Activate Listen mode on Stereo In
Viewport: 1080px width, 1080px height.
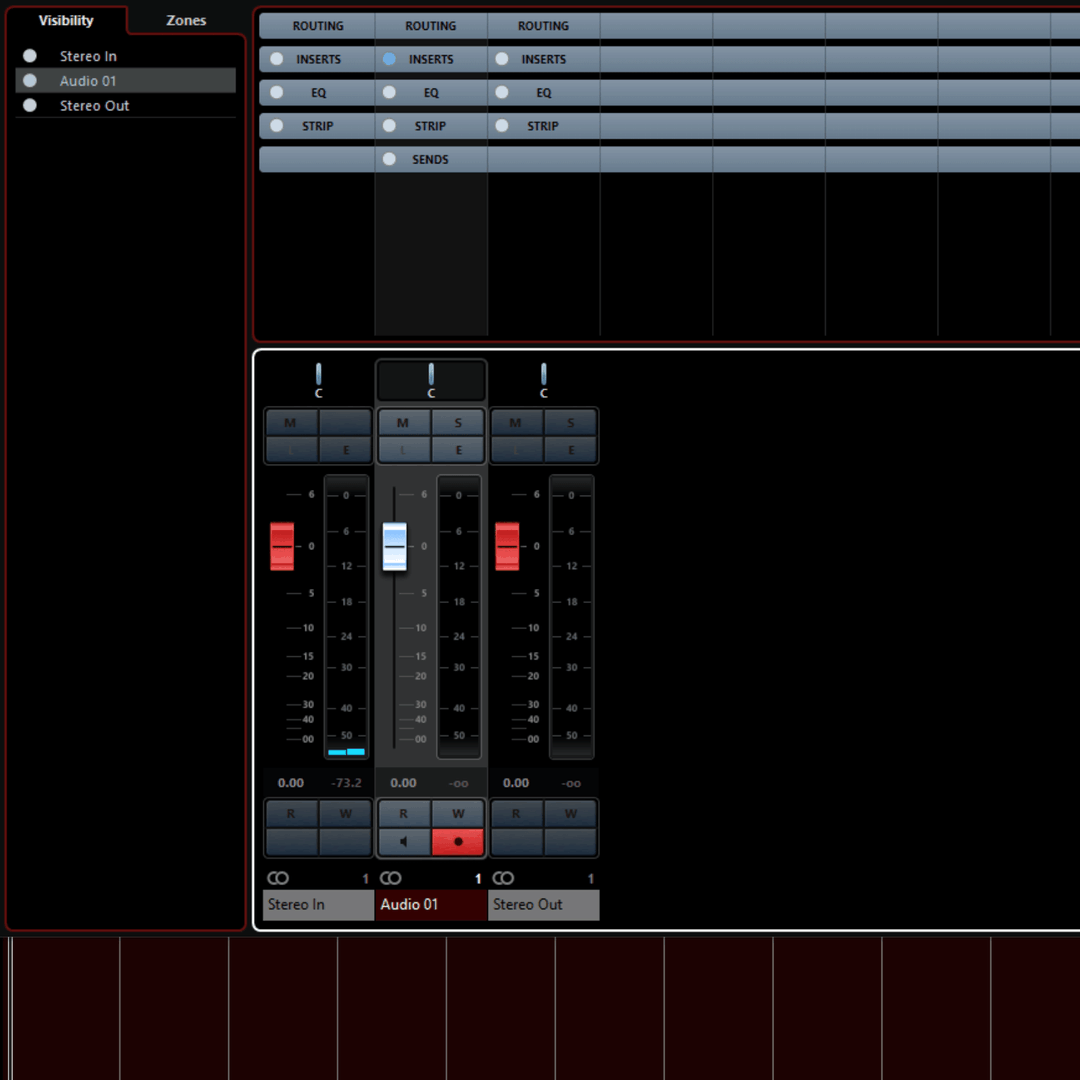[290, 450]
